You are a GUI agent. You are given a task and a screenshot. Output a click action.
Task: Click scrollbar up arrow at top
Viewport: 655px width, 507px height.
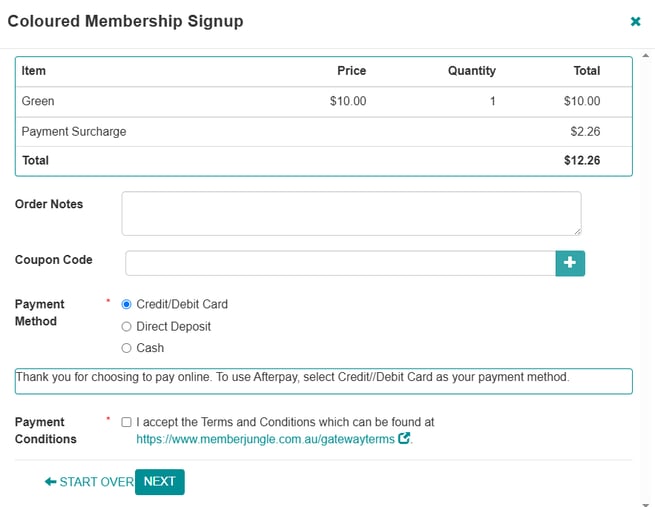pyautogui.click(x=645, y=55)
